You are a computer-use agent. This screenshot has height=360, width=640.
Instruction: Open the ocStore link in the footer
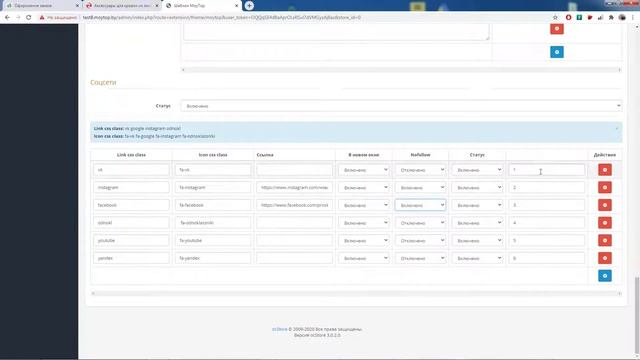280,329
